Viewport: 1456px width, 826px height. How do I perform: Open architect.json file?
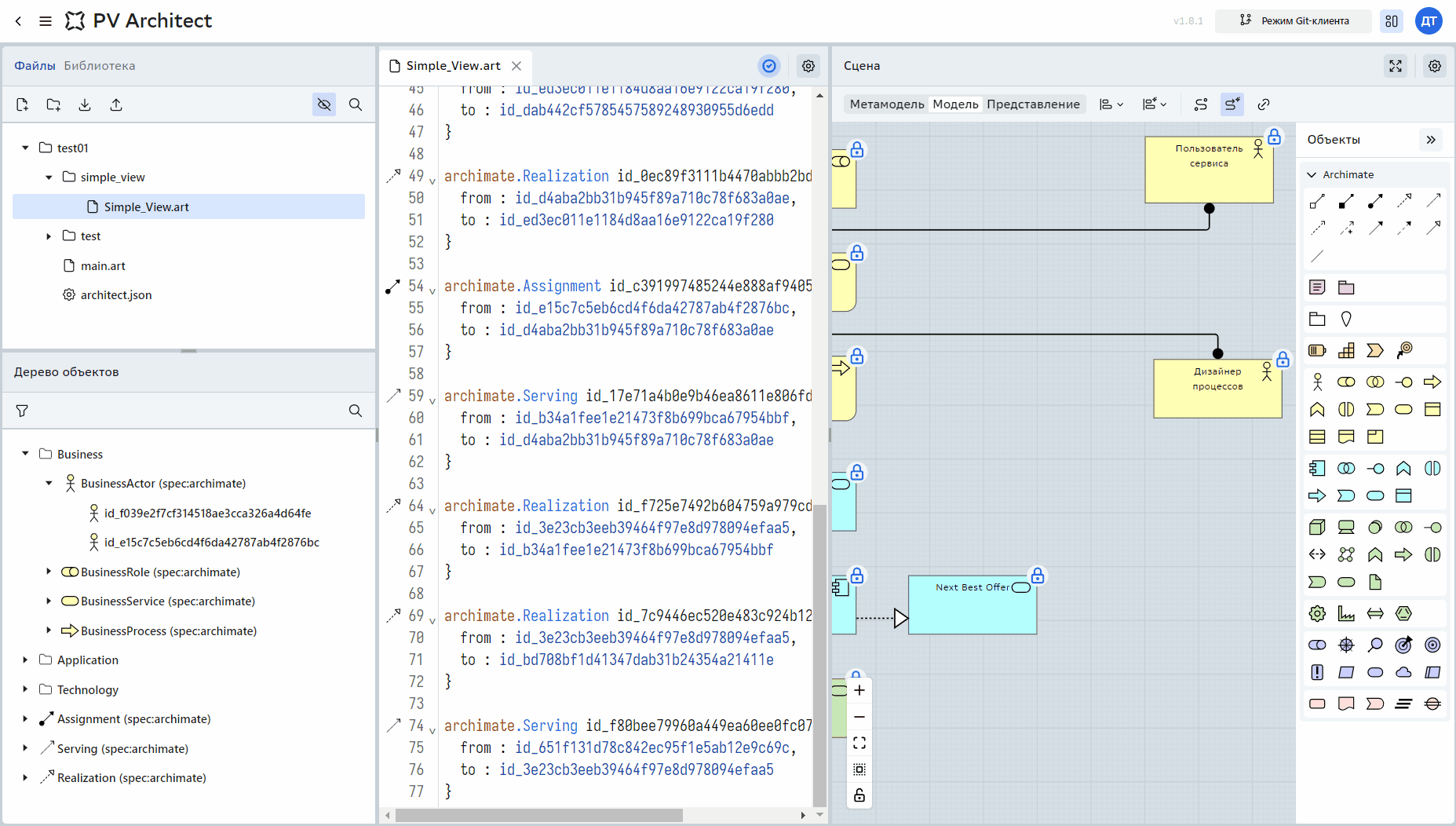[115, 295]
